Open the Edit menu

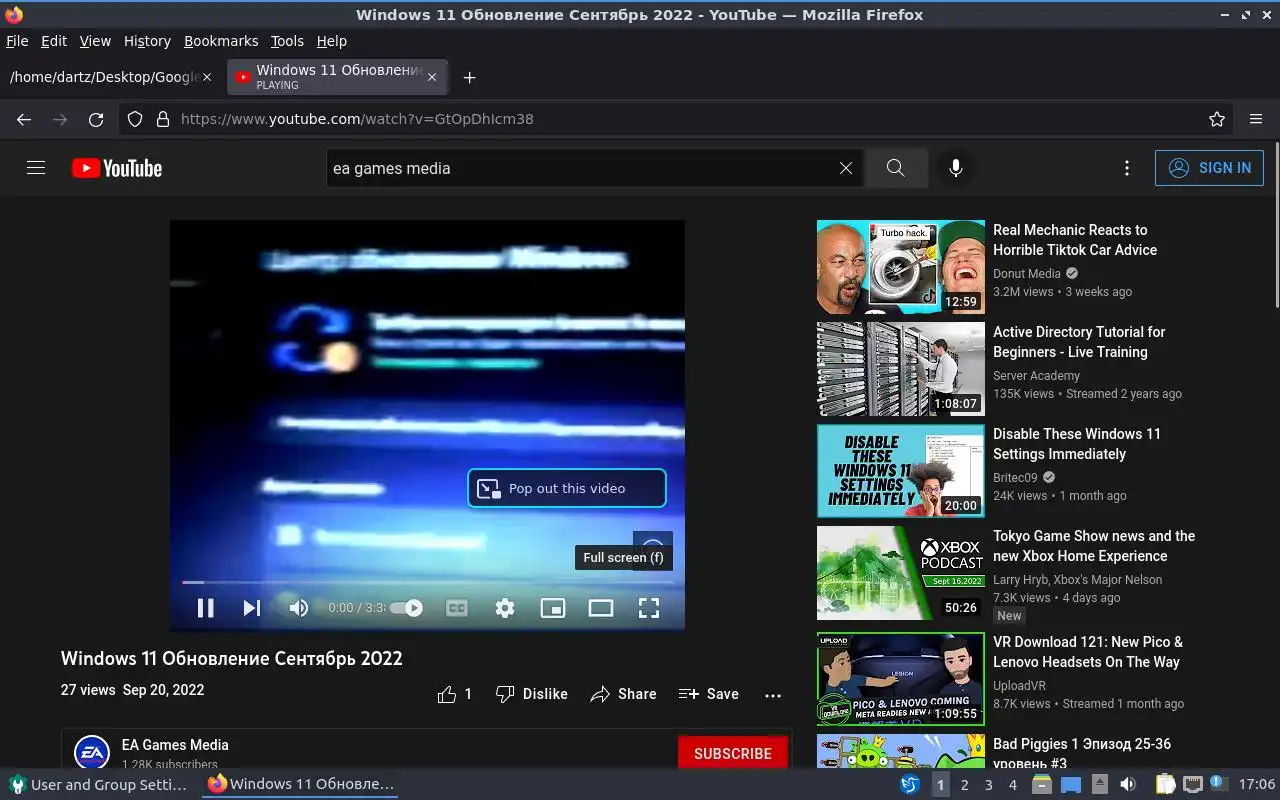54,41
